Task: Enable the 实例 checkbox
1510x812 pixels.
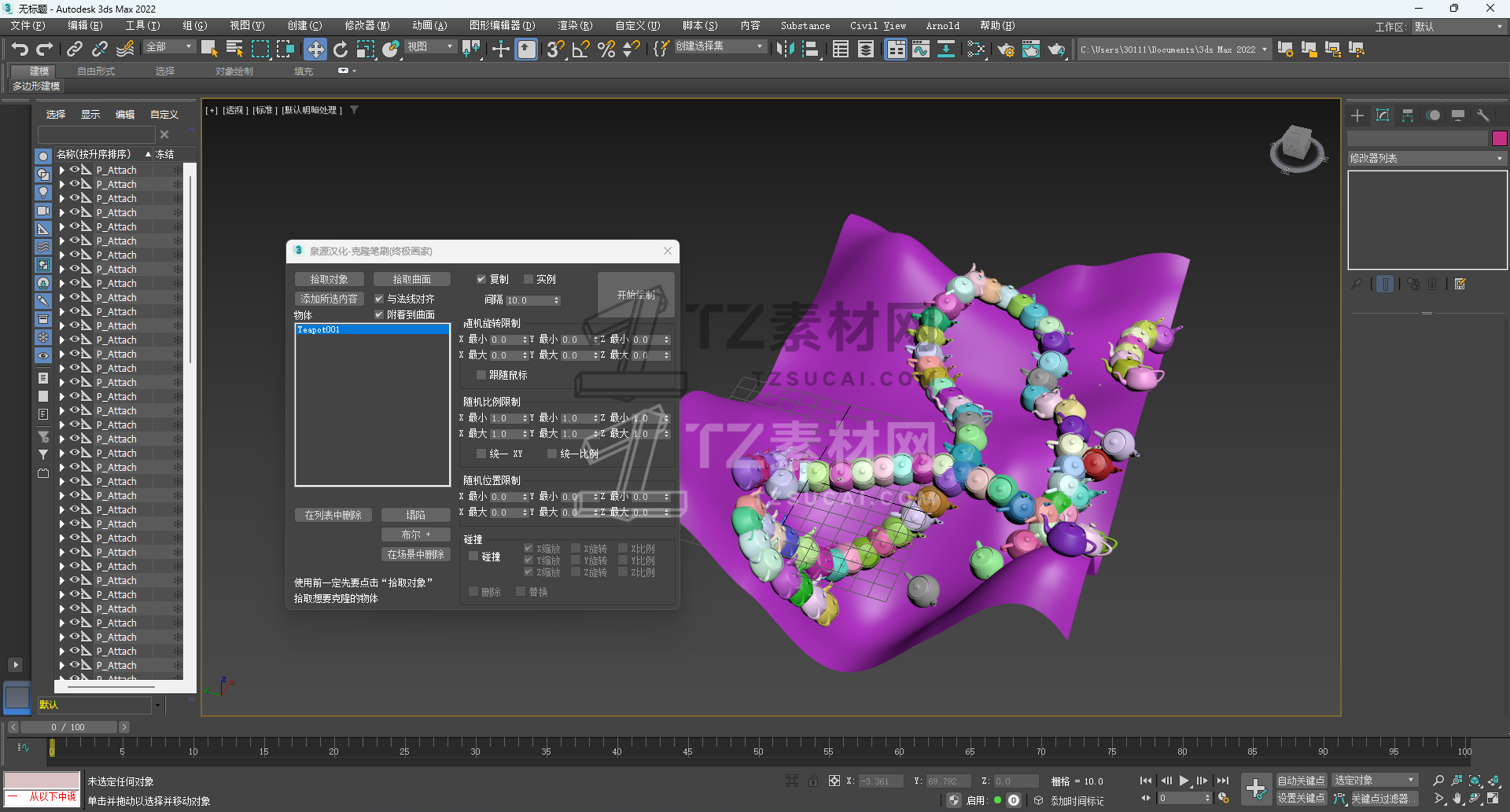Action: point(528,279)
